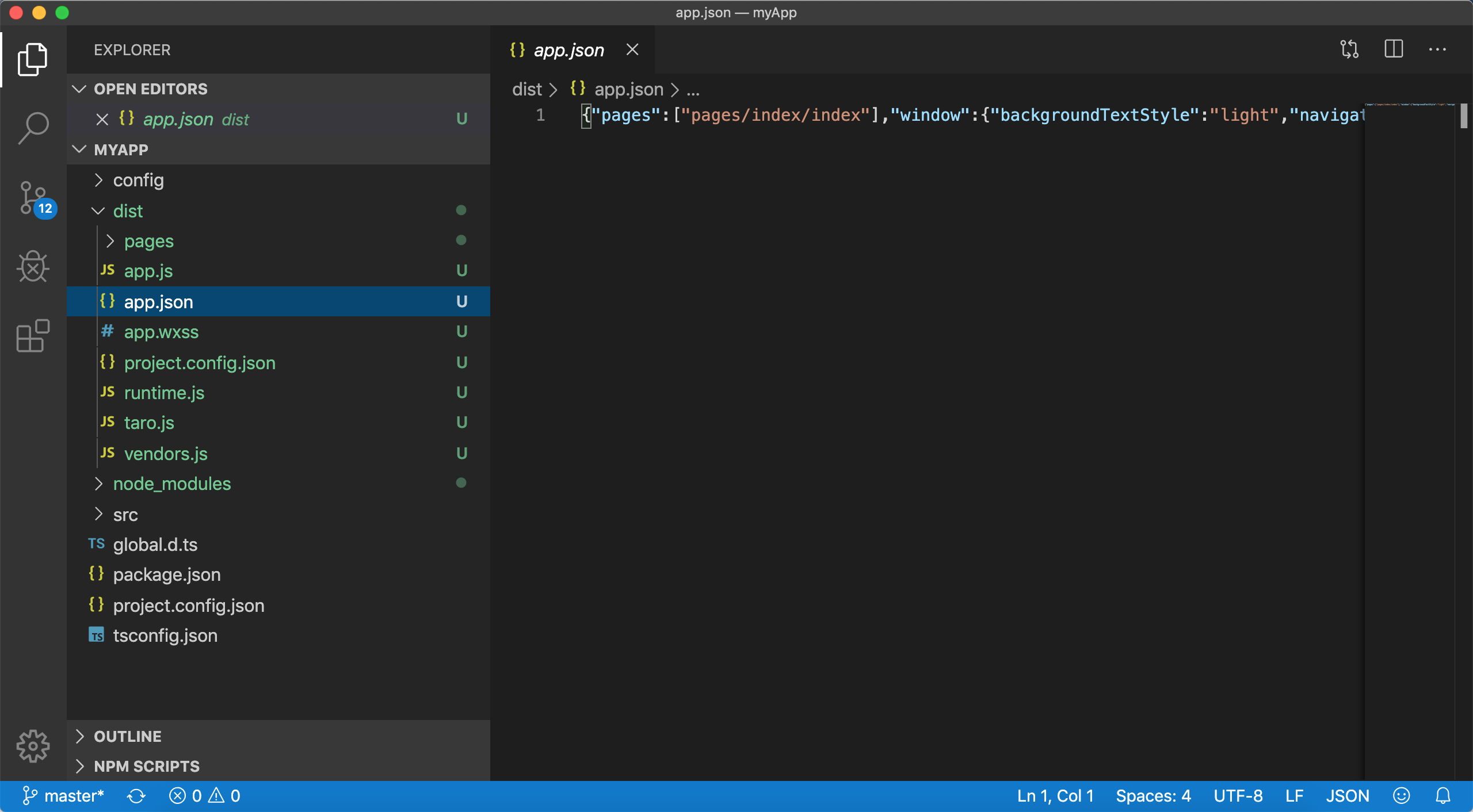
Task: Open the Manage gear settings icon
Action: pyautogui.click(x=33, y=746)
